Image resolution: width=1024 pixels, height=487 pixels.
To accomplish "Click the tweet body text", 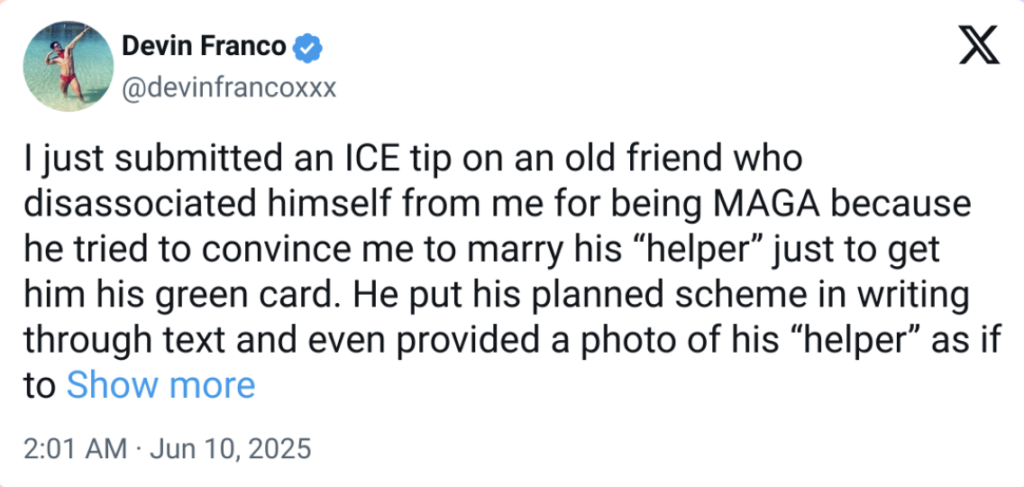I will (x=512, y=272).
